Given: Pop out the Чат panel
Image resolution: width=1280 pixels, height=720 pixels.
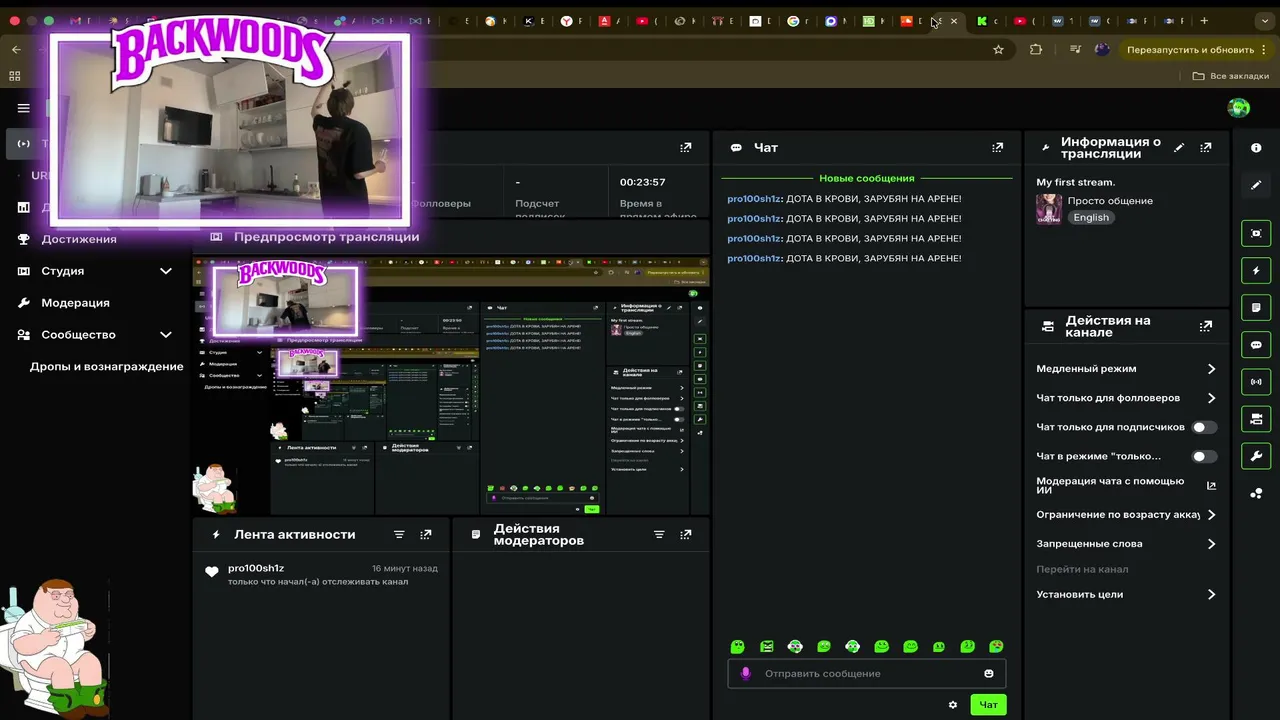Looking at the screenshot, I should pos(997,148).
